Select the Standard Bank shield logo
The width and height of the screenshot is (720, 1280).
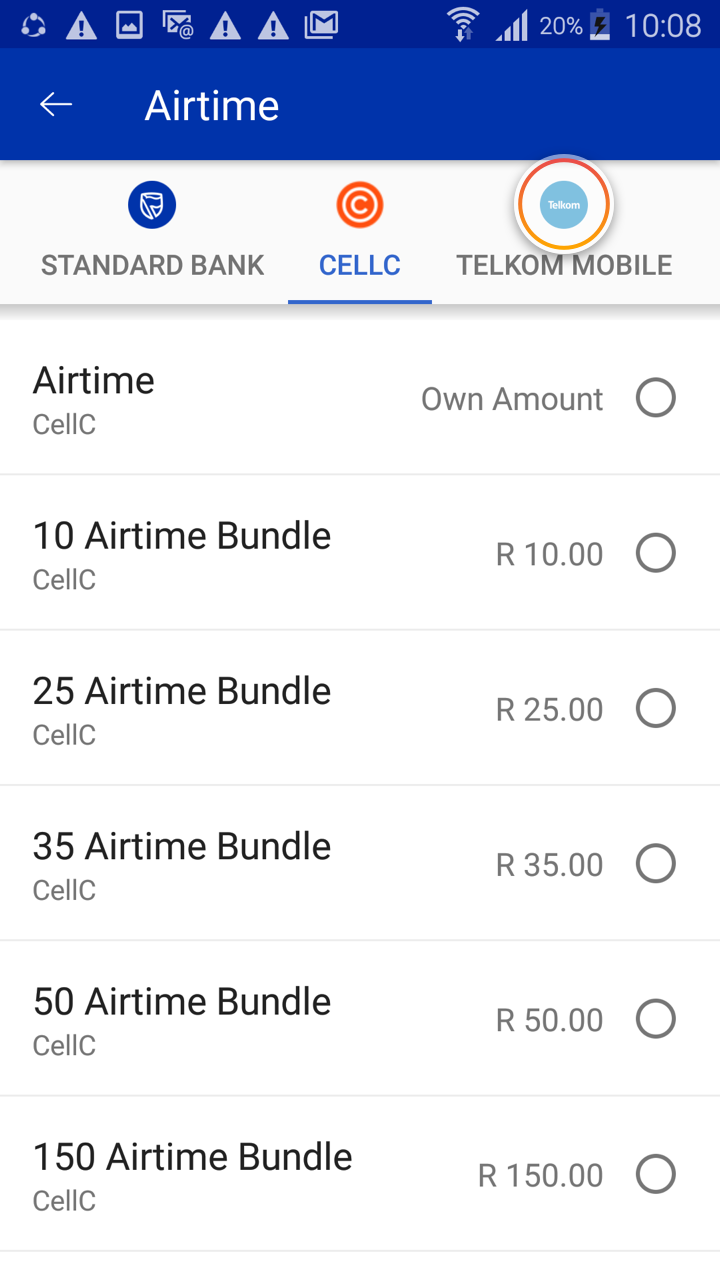[x=152, y=206]
